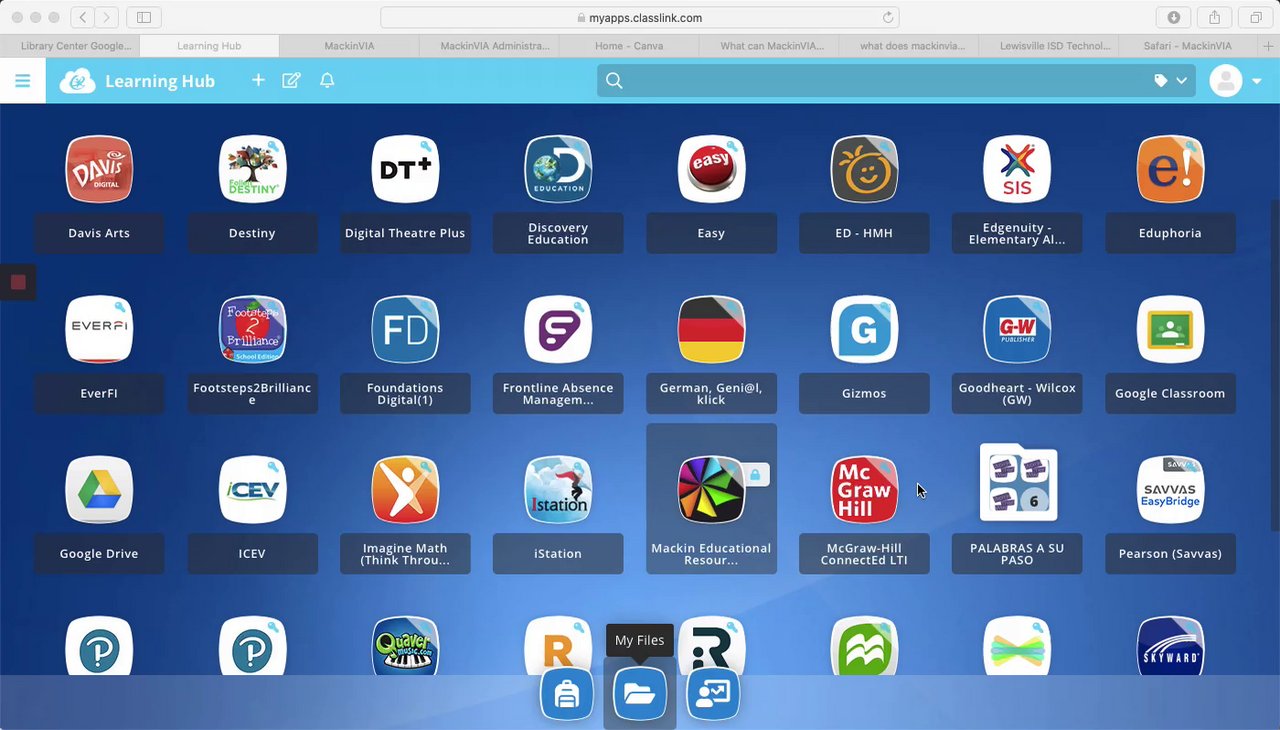Launch the iStation app

[x=558, y=489]
